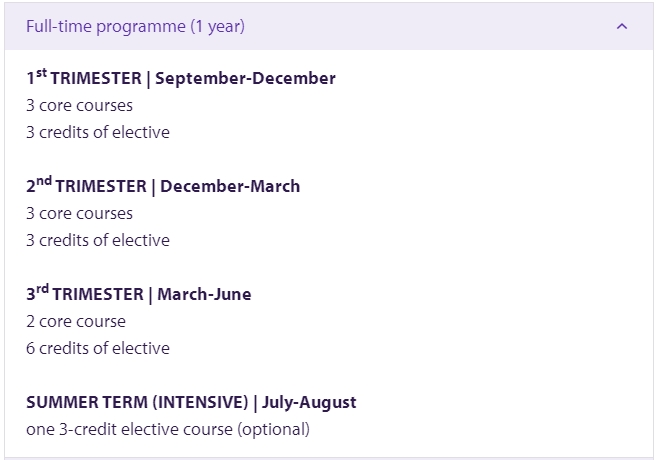Click '3 credits of elective' under 1st trimester
The height and width of the screenshot is (460, 659).
pos(98,132)
